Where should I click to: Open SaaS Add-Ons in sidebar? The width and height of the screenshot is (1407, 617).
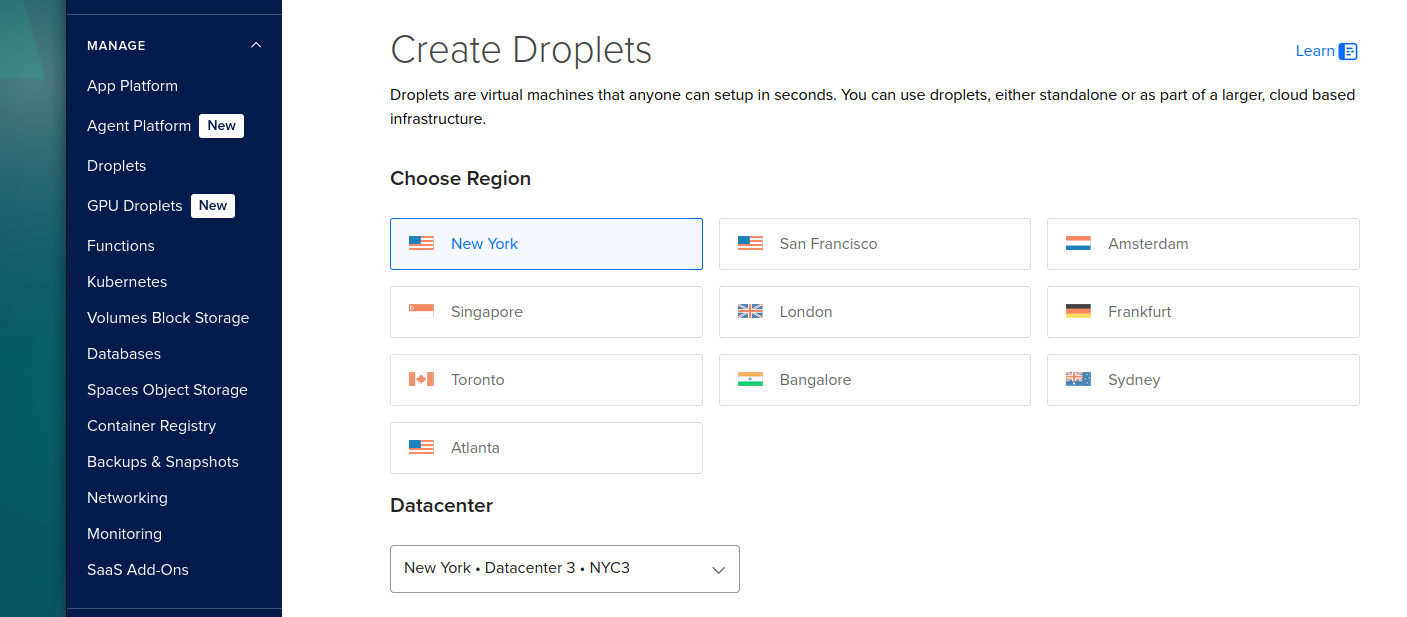tap(138, 570)
